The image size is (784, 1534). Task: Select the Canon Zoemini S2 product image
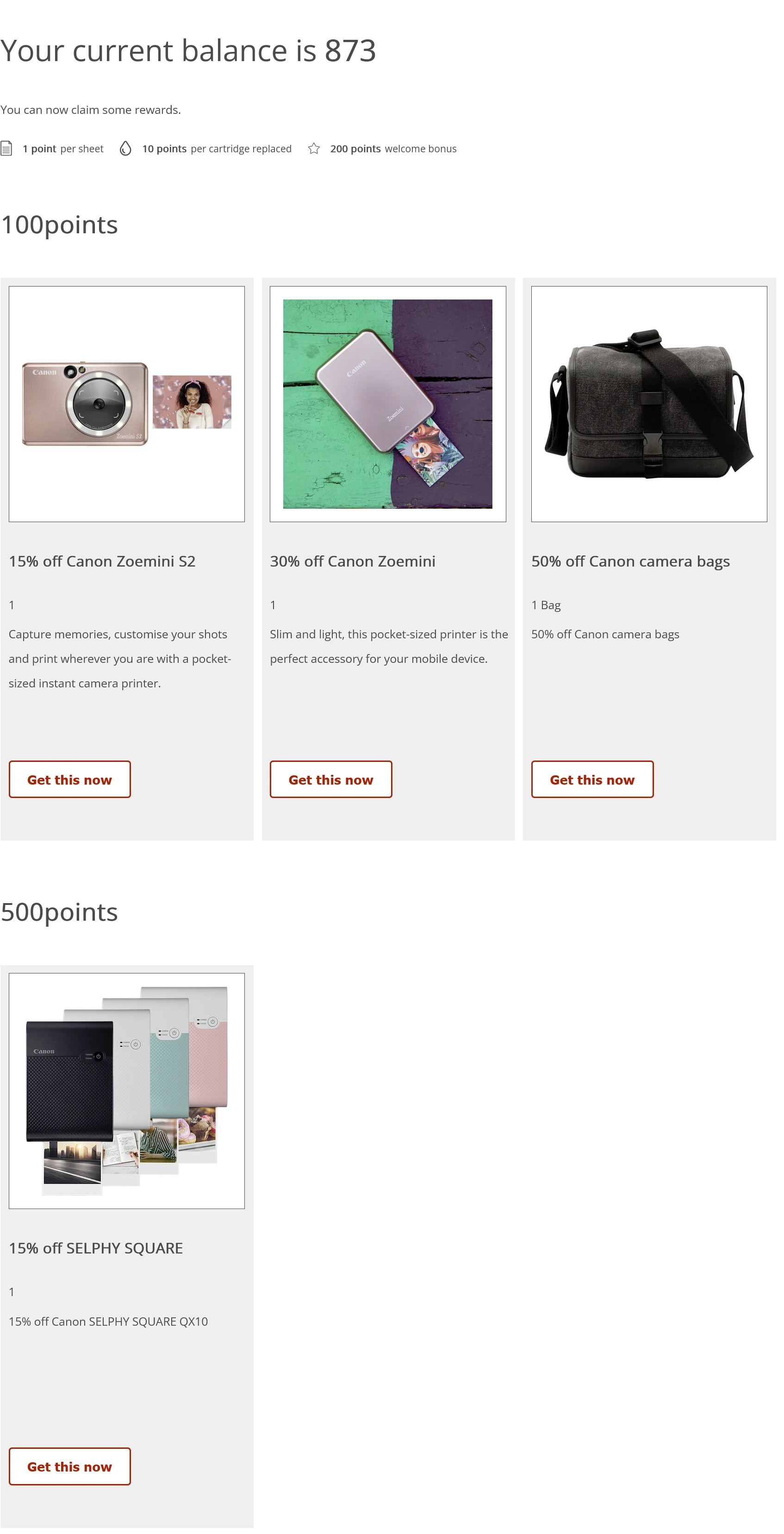127,404
